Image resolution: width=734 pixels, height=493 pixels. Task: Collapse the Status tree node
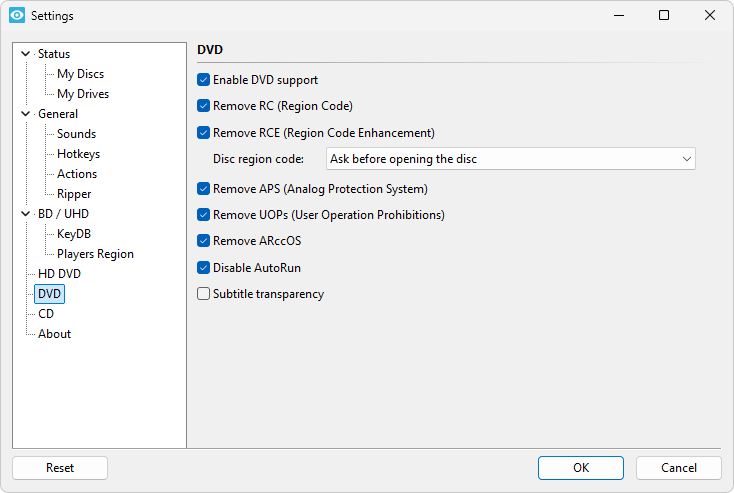(25, 54)
